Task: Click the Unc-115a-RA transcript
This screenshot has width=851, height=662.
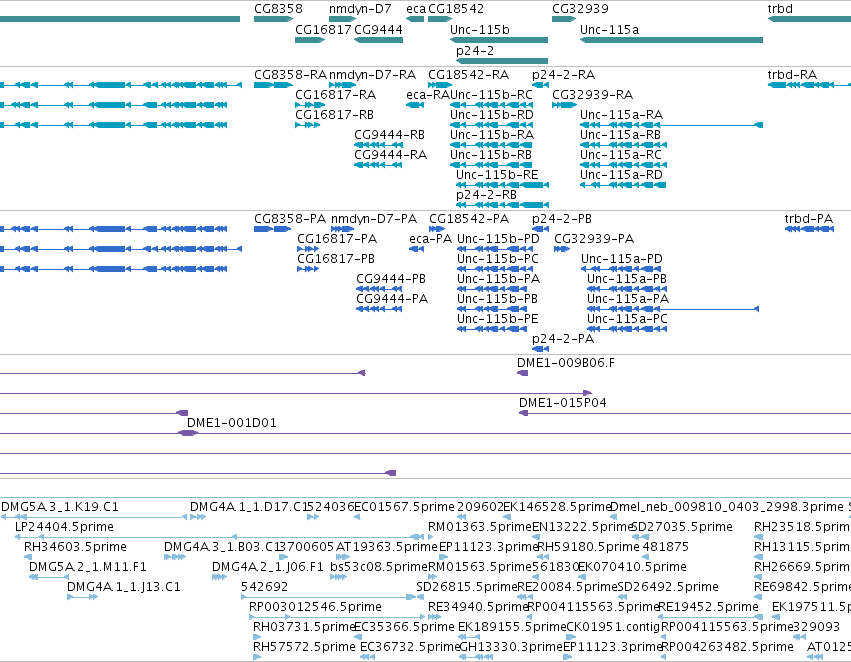Action: (x=671, y=125)
